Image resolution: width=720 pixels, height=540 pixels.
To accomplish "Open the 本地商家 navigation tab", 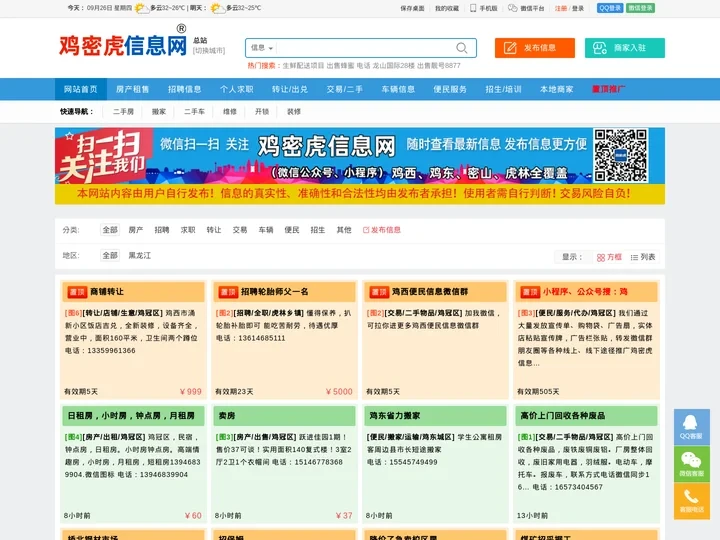I will click(x=557, y=89).
